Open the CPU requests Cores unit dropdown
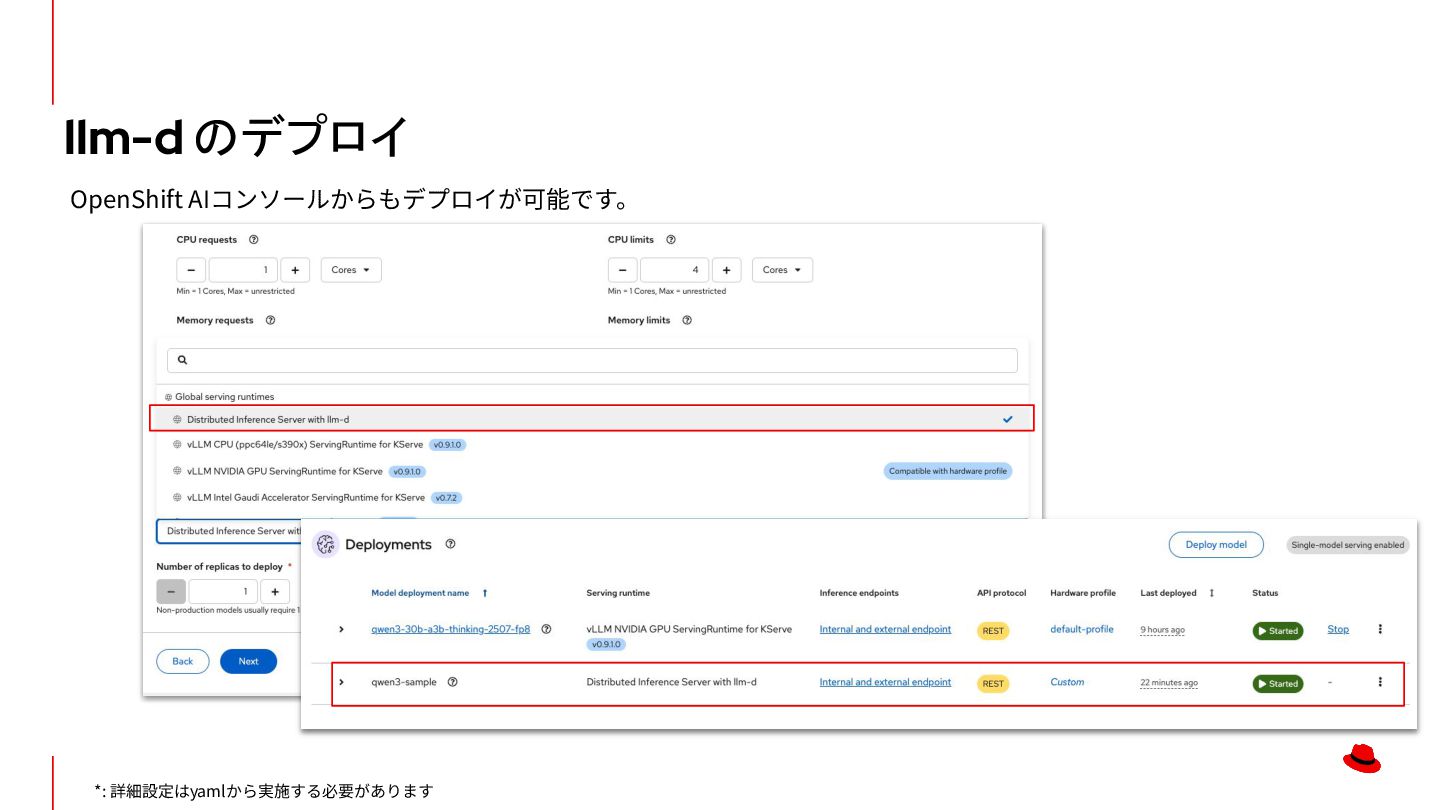 [351, 270]
